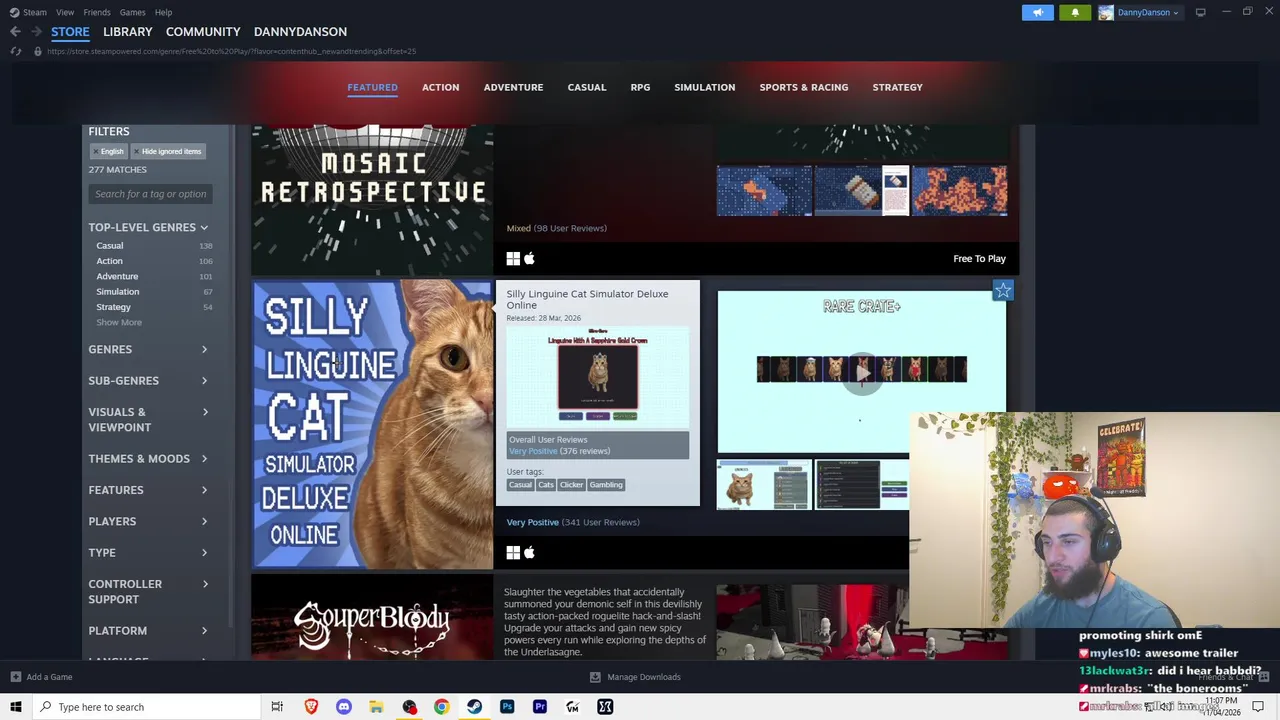The width and height of the screenshot is (1280, 720).
Task: Click Very Positive (341 User Reviews) text
Action: coord(573,522)
